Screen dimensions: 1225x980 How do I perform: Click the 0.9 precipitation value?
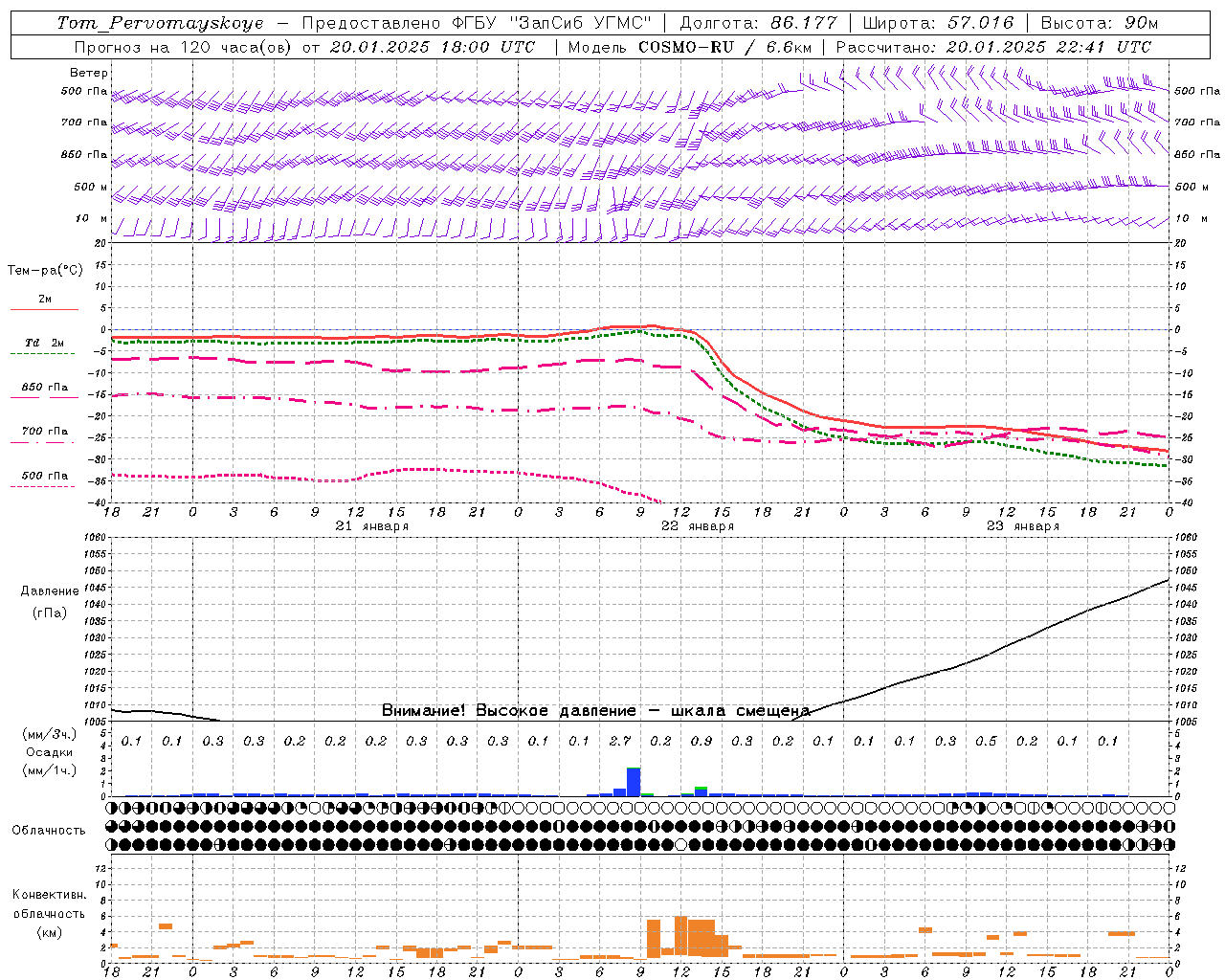[x=701, y=741]
